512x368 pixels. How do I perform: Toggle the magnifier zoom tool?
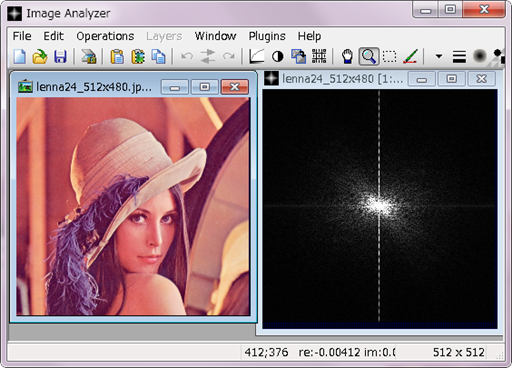coord(369,56)
